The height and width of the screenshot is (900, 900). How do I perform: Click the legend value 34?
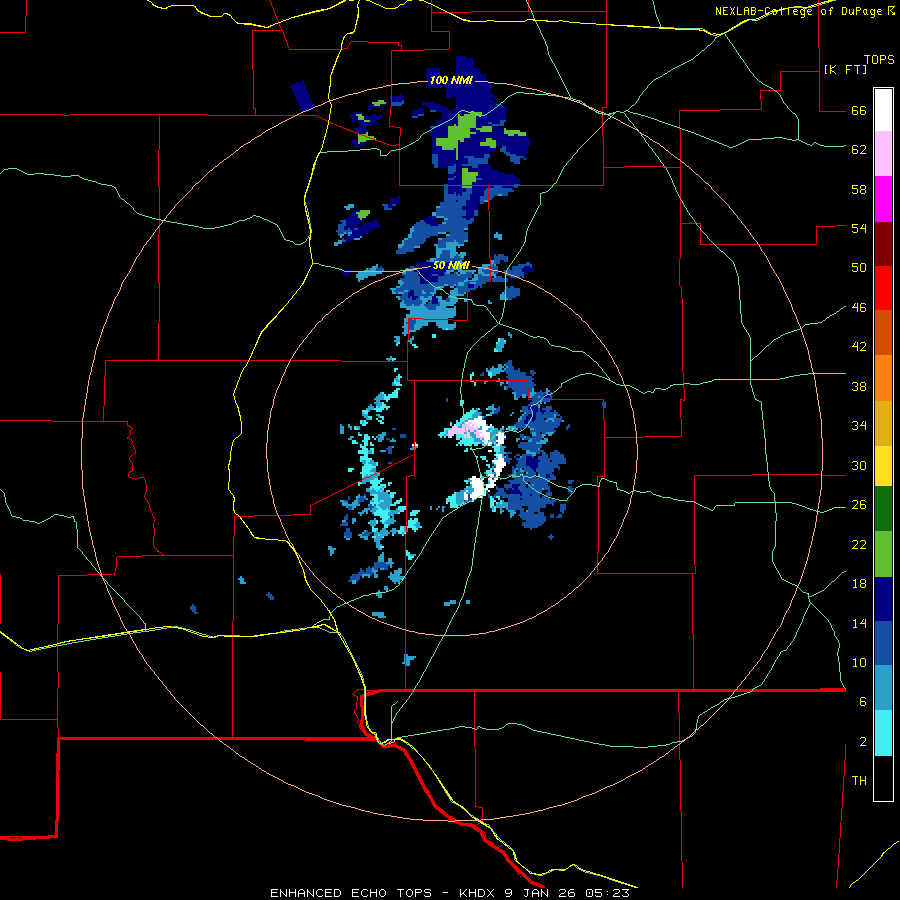[859, 425]
